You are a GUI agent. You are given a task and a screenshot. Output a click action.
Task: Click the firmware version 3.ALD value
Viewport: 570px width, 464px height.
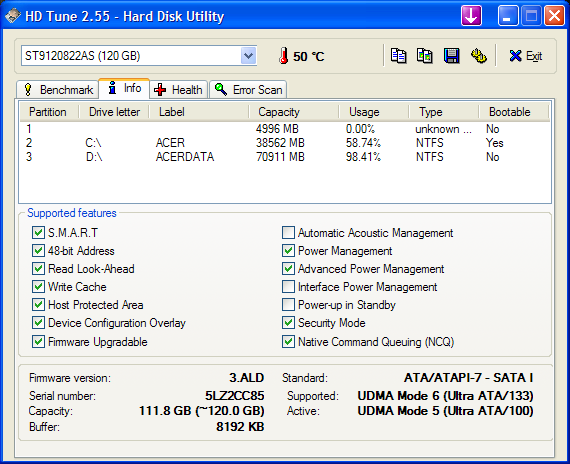[246, 378]
